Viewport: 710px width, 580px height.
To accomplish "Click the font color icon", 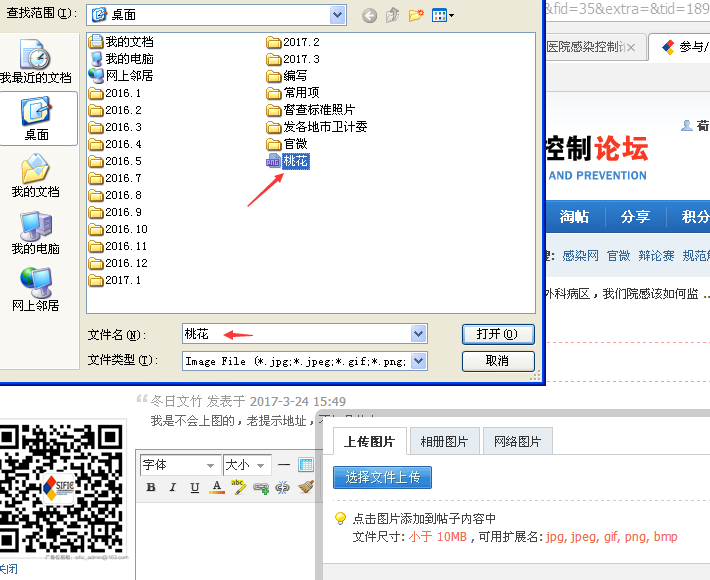I will tap(216, 488).
